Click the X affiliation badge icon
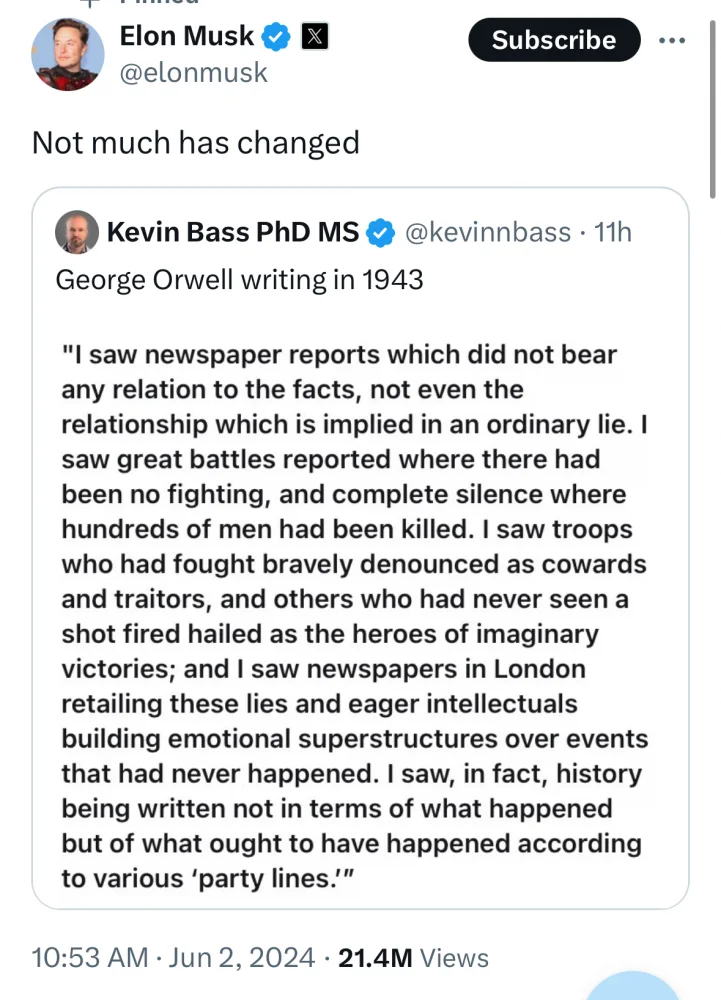721x1000 pixels. click(x=314, y=38)
